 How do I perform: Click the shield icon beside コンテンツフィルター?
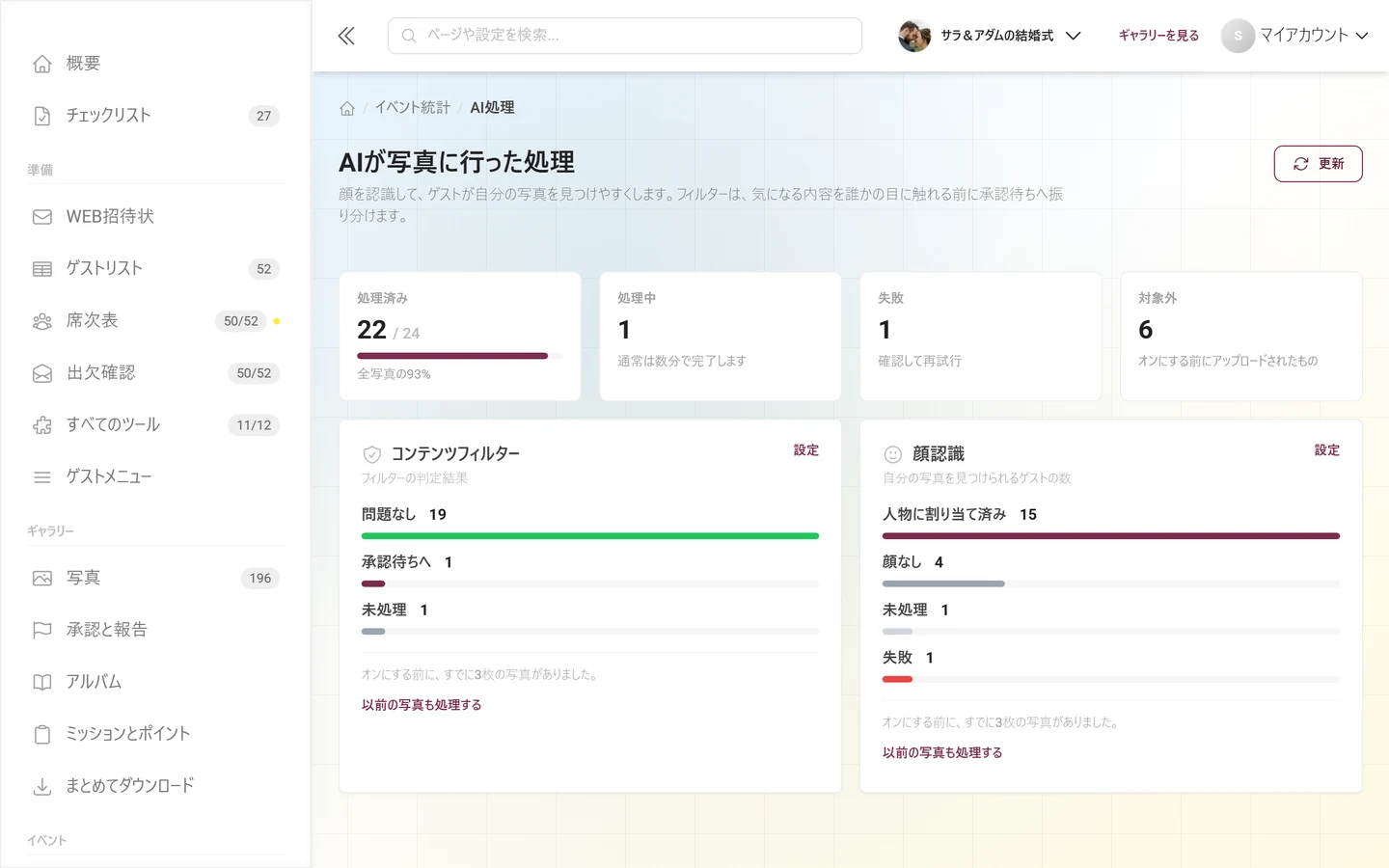[x=371, y=454]
